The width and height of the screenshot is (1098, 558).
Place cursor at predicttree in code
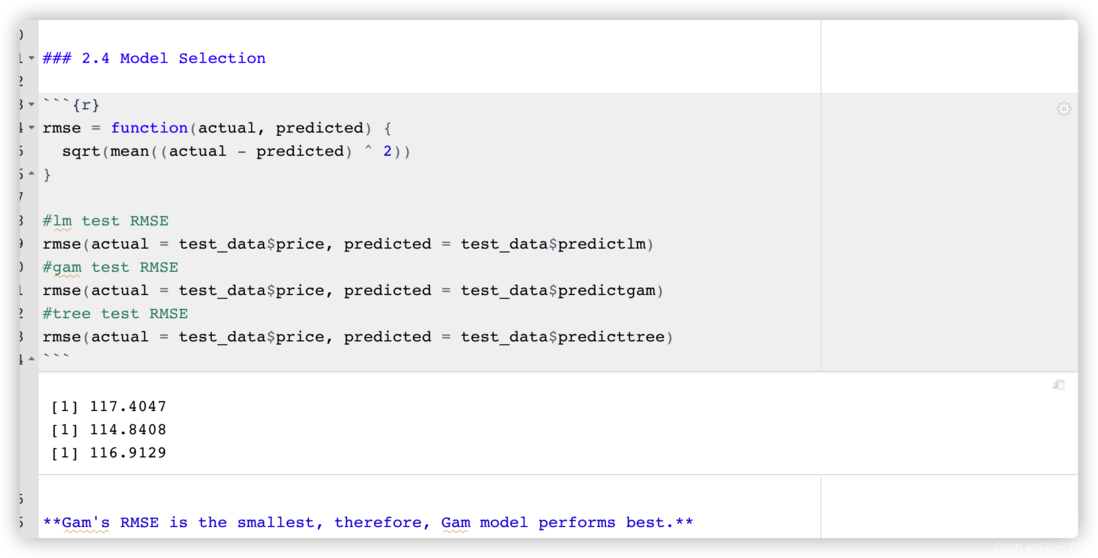tap(612, 337)
